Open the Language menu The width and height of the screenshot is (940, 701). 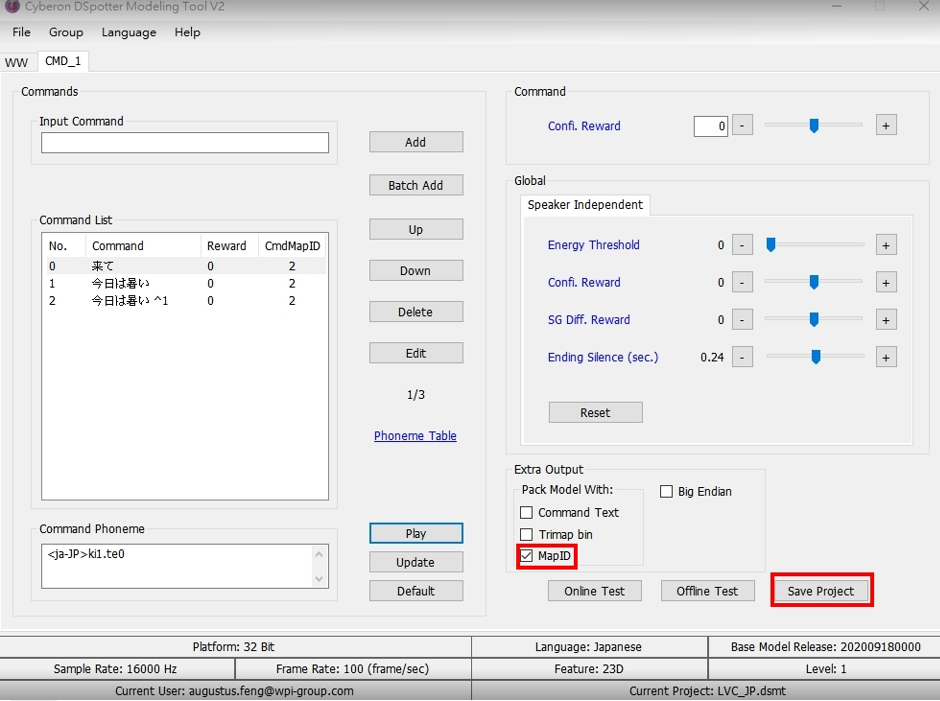tap(128, 32)
